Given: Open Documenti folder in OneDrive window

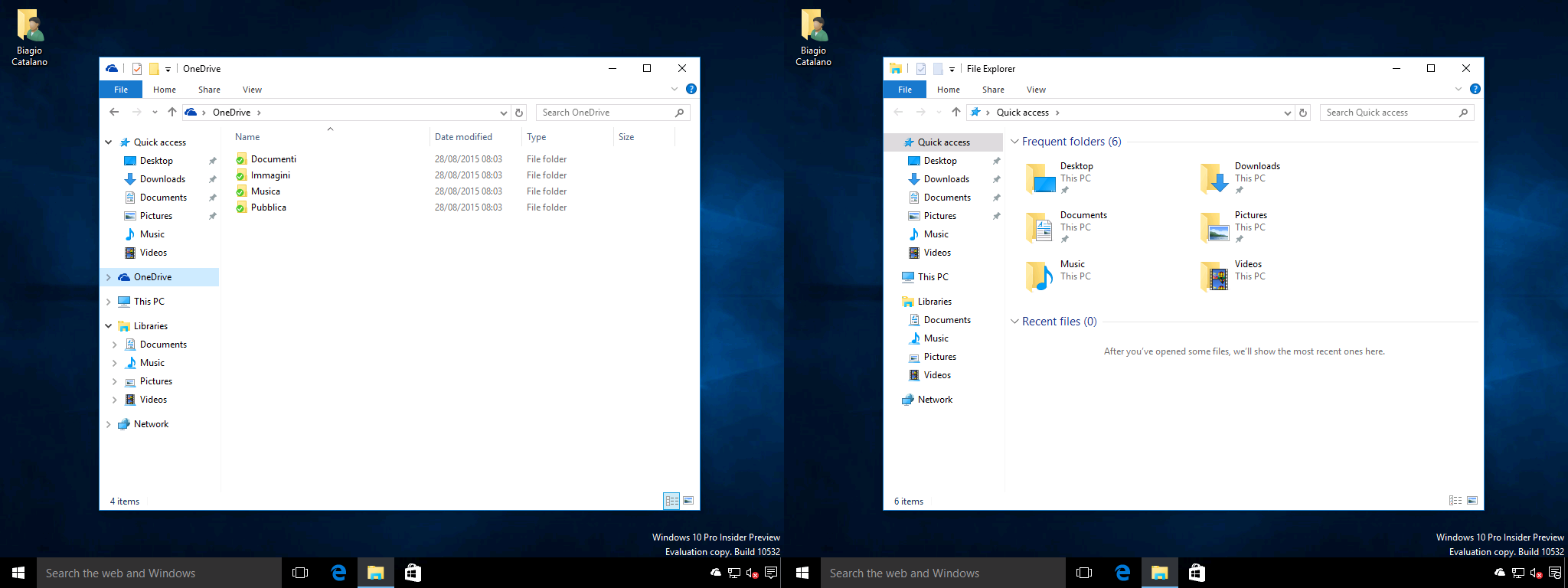Looking at the screenshot, I should click(266, 159).
